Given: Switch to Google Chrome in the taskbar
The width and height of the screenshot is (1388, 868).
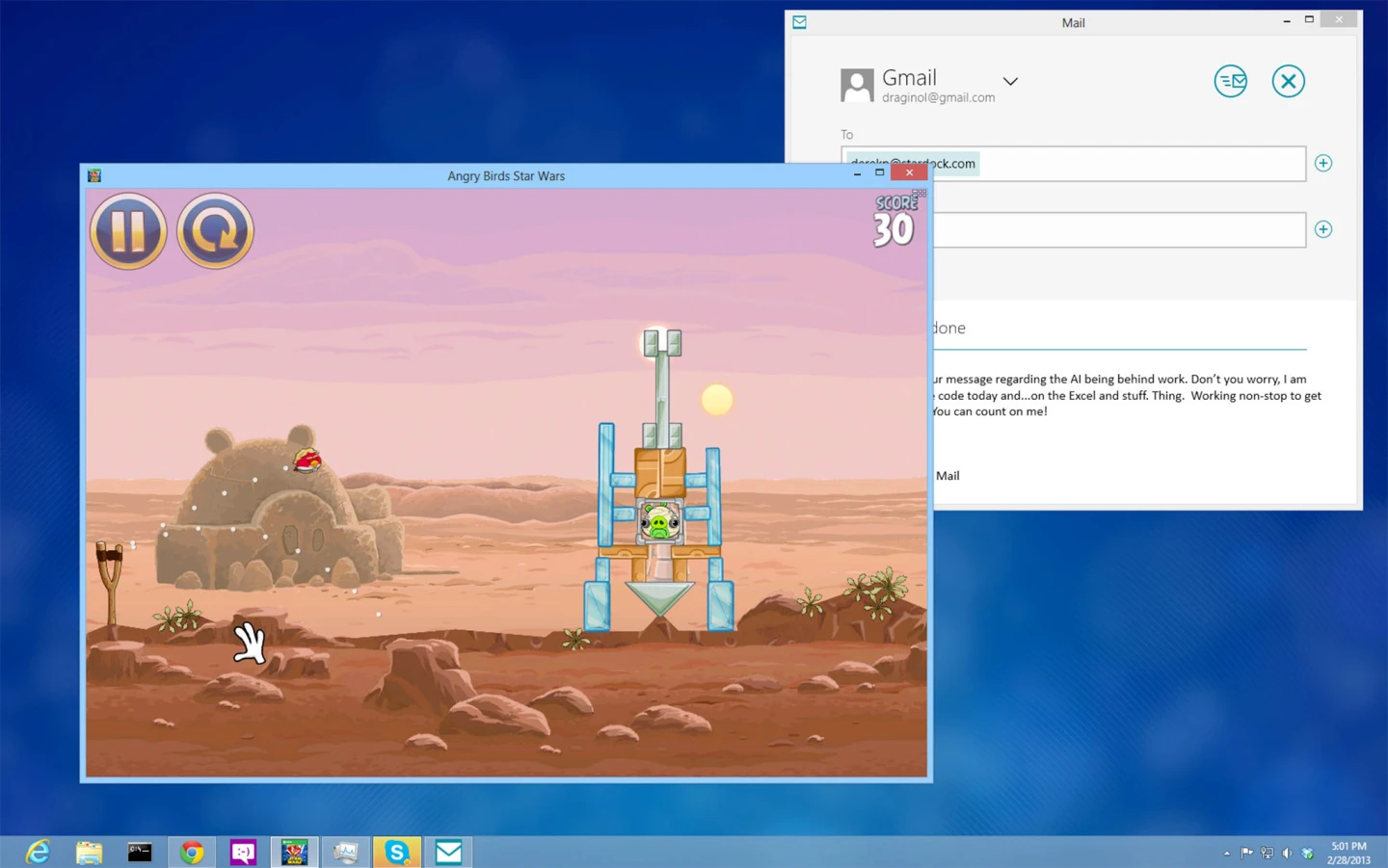Looking at the screenshot, I should coord(192,852).
